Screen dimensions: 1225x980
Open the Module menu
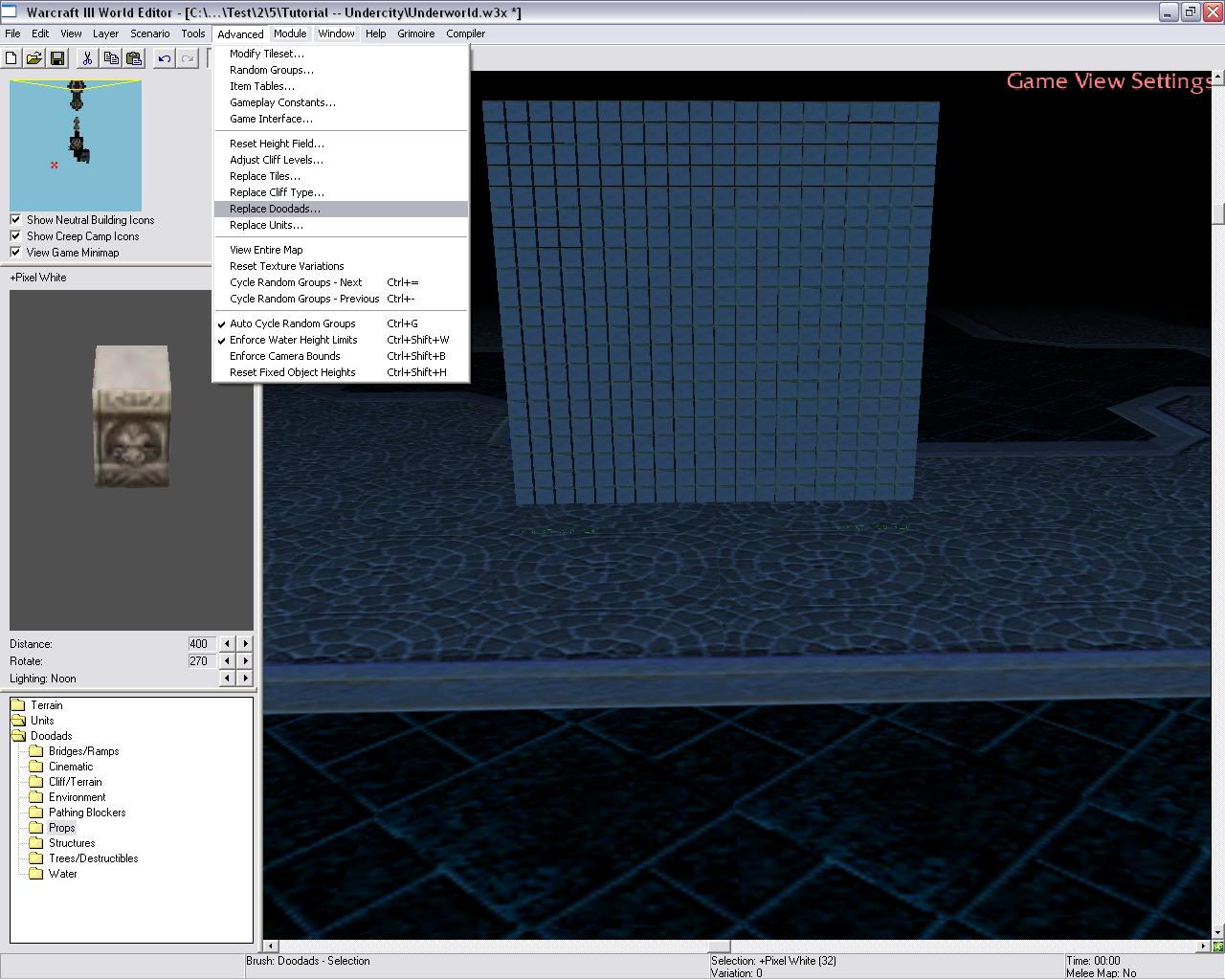[x=290, y=33]
